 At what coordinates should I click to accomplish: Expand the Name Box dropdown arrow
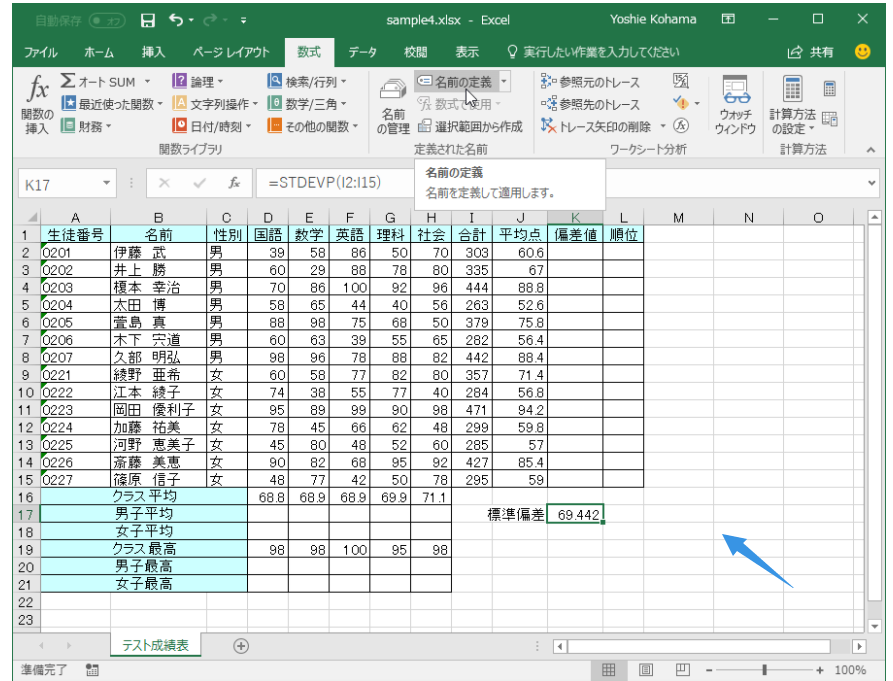[106, 183]
